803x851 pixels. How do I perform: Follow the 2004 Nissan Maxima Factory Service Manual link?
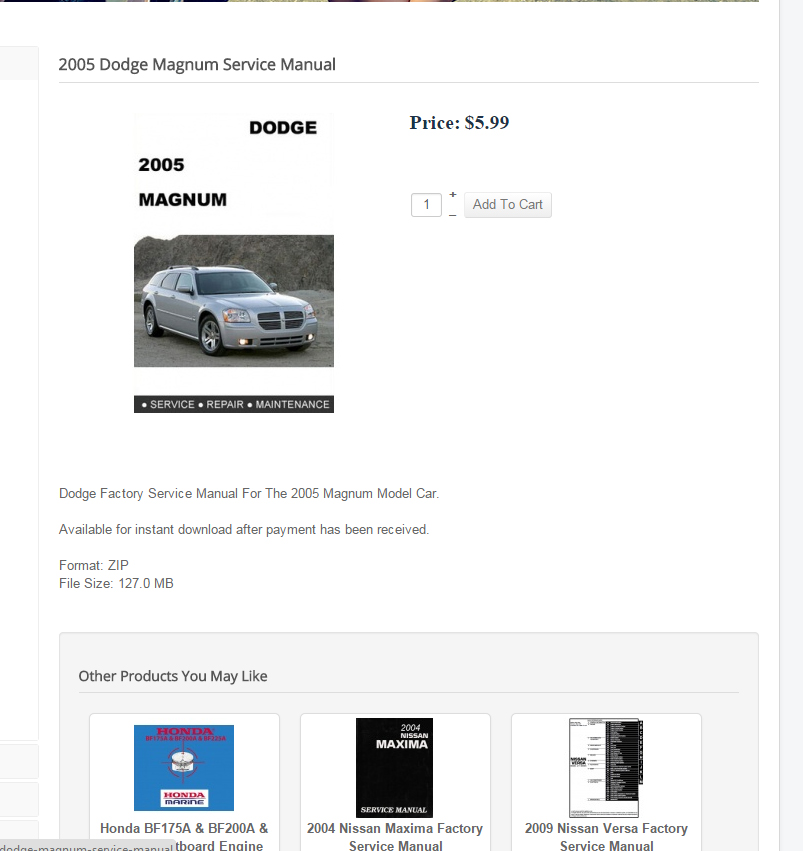[395, 836]
